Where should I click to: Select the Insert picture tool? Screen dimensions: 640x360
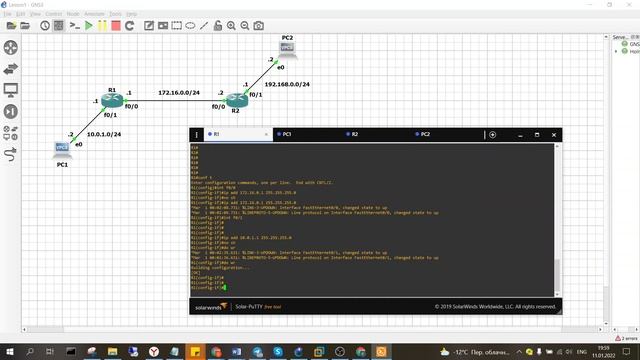click(163, 26)
